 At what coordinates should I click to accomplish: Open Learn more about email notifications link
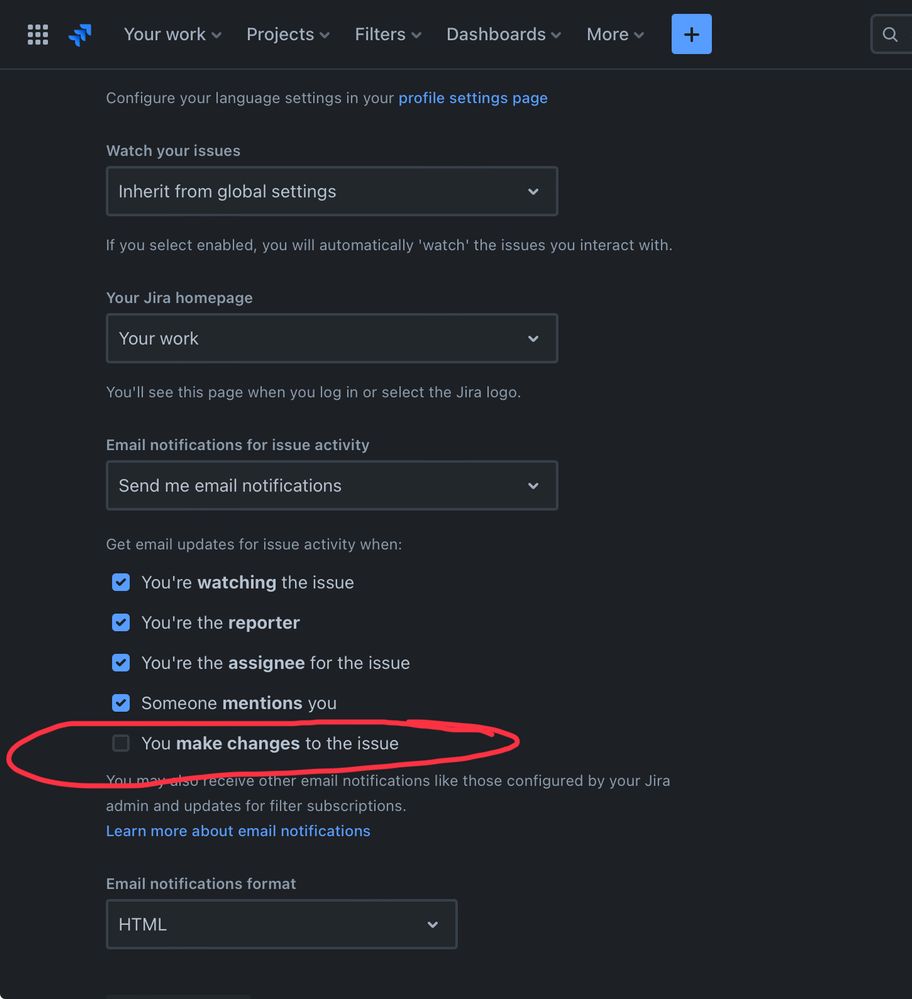(238, 831)
